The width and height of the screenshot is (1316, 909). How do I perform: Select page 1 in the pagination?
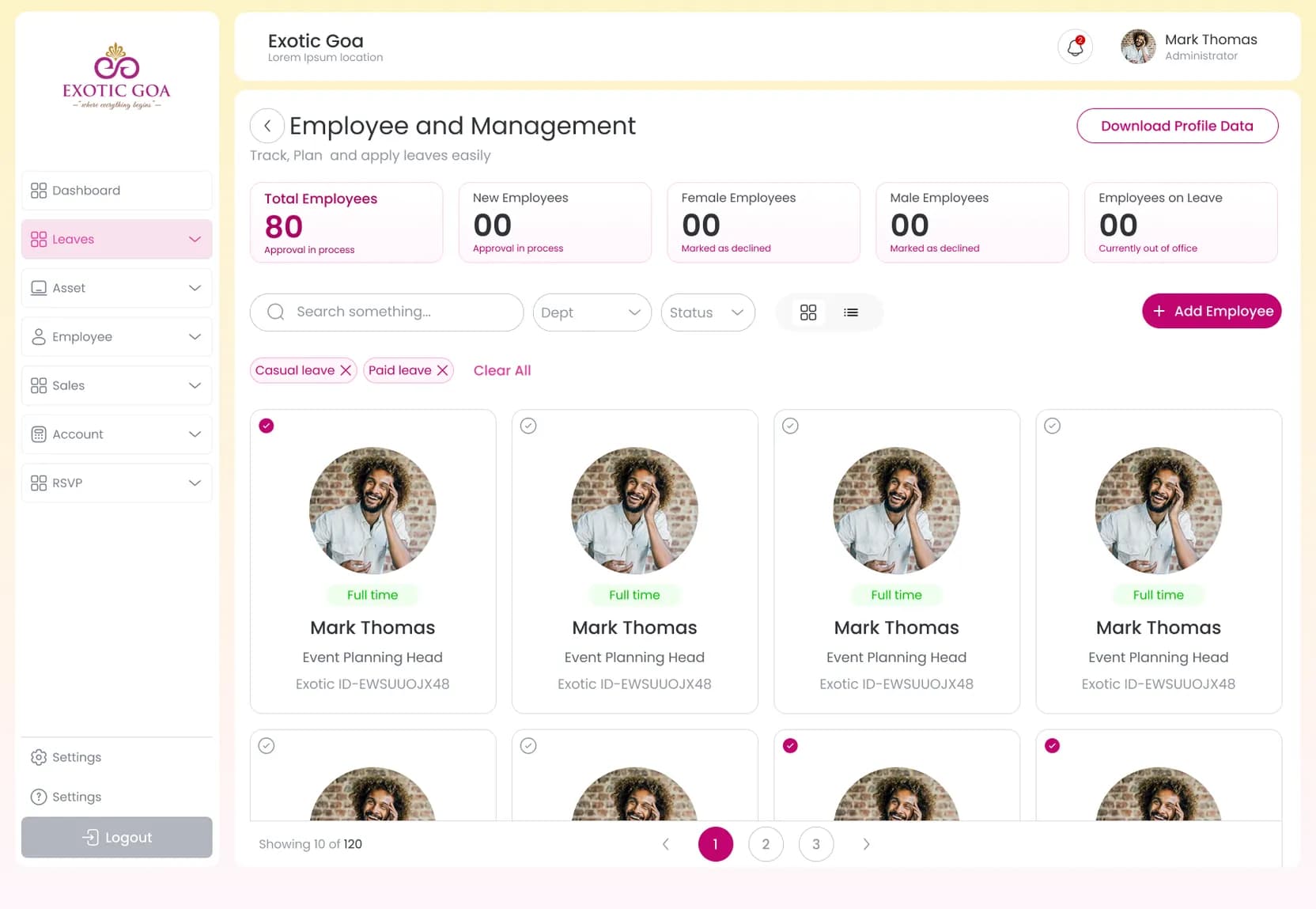click(715, 844)
